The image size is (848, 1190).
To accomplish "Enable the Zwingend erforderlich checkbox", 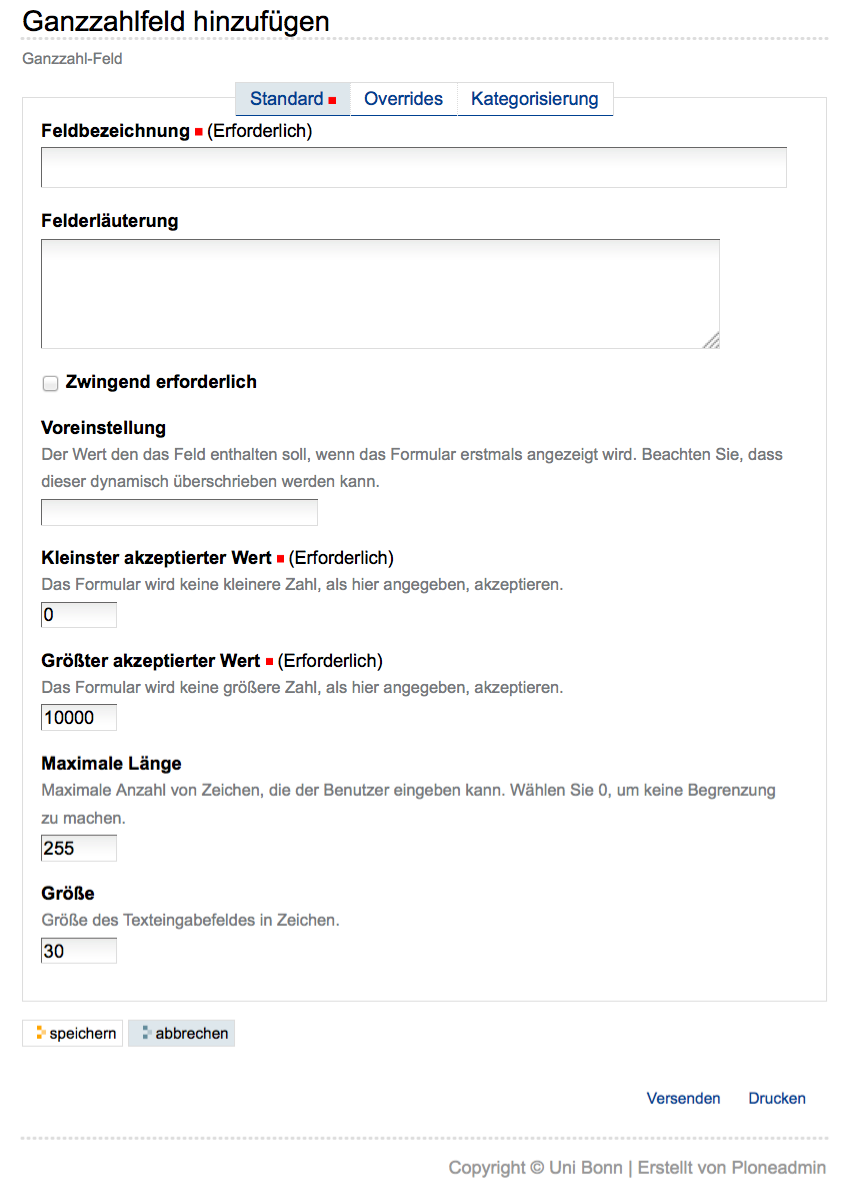I will click(x=51, y=383).
